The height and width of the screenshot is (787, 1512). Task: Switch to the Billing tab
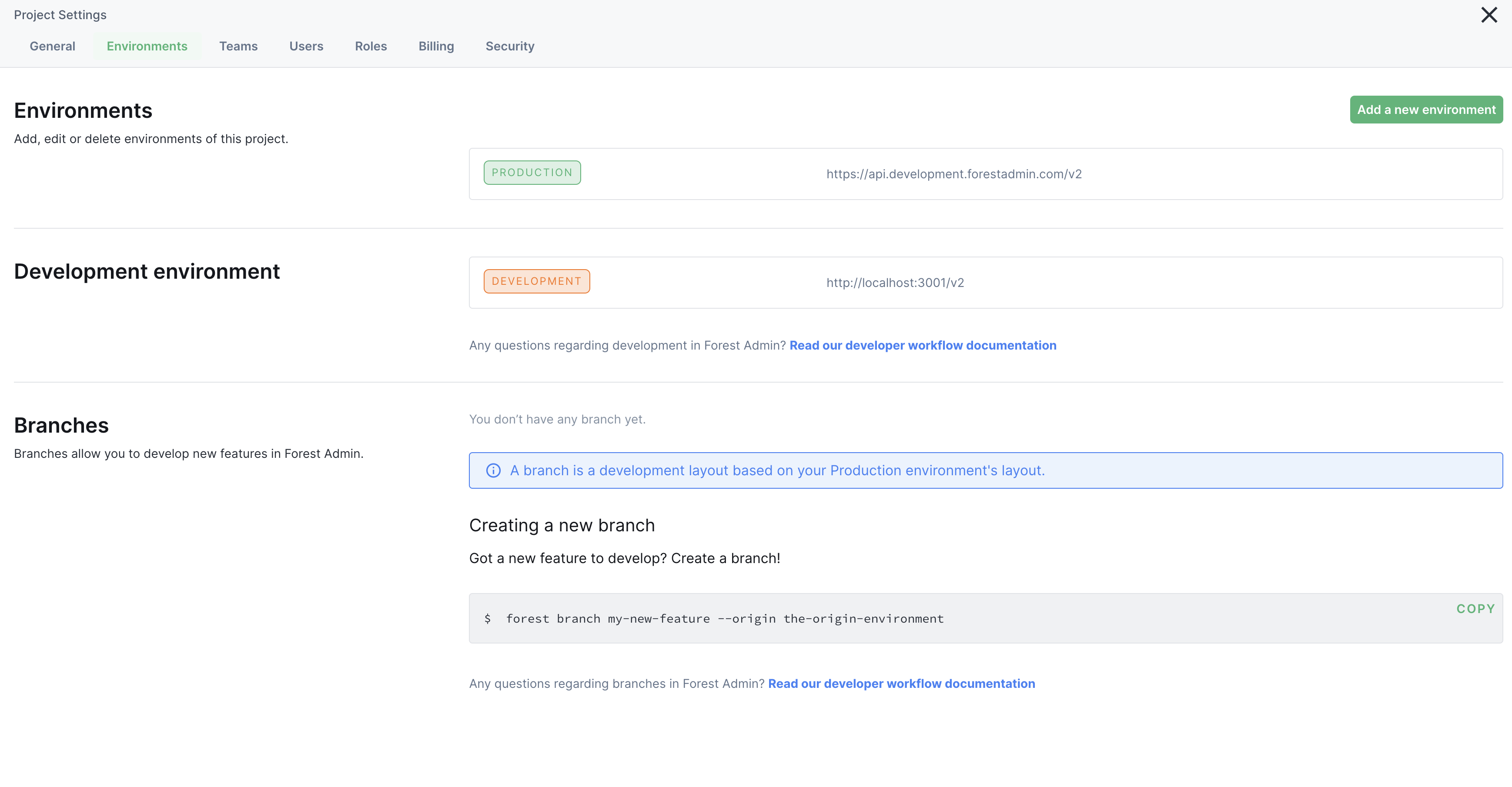tap(435, 47)
